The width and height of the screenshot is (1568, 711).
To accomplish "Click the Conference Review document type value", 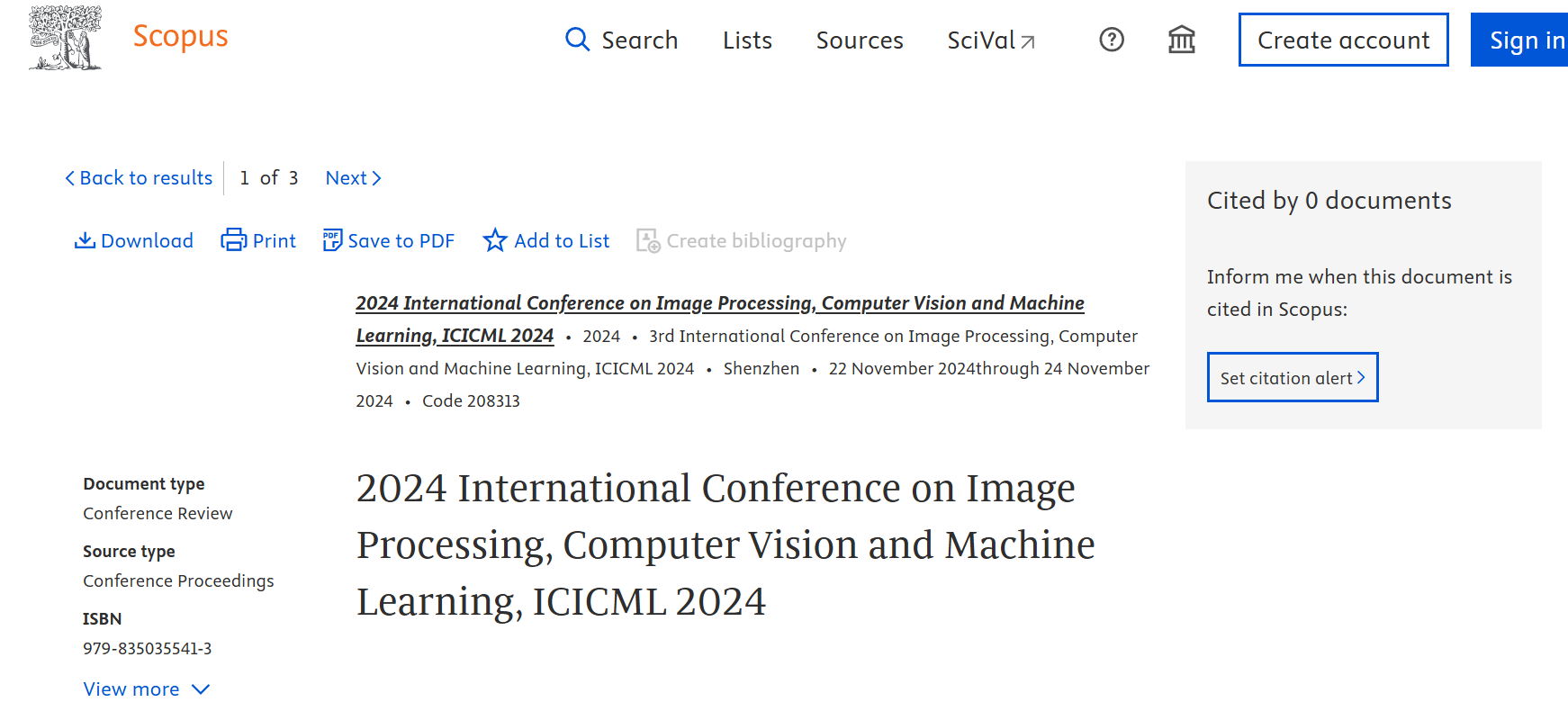I will pyautogui.click(x=158, y=513).
